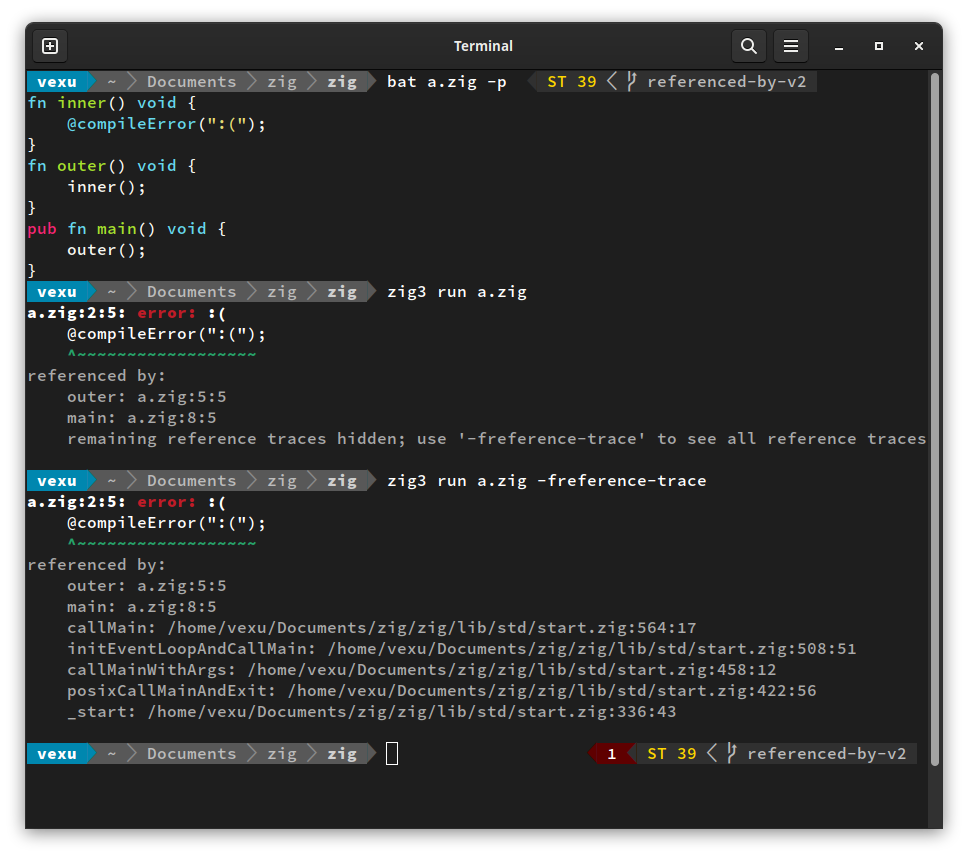Viewport: 968px width, 857px height.
Task: Select the zig3 run a.zig command text
Action: click(x=456, y=291)
